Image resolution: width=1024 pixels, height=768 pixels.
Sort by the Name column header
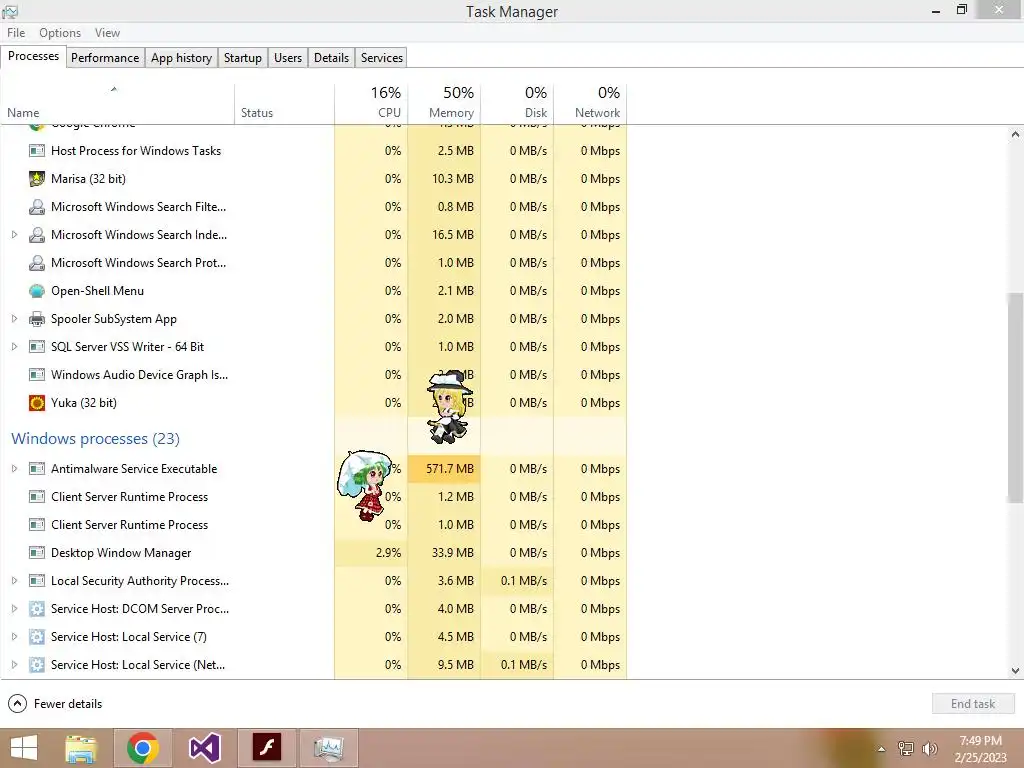coord(118,103)
